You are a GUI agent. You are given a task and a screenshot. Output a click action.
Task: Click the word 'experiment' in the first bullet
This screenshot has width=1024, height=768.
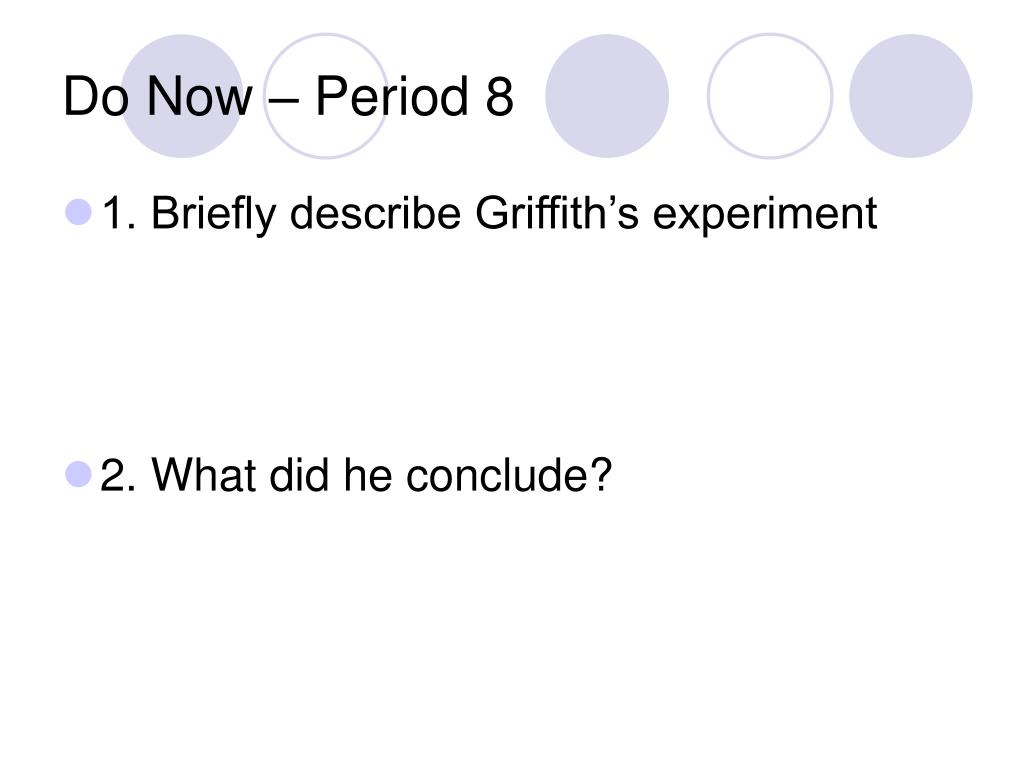point(765,216)
